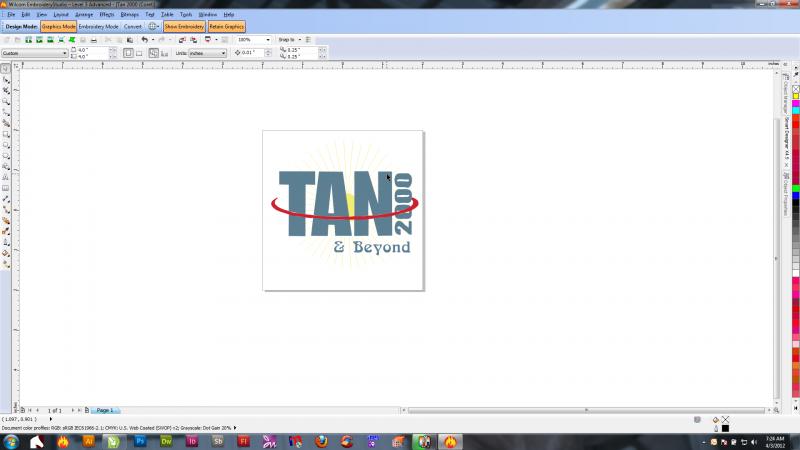Viewport: 800px width, 450px height.
Task: Pick the green swatch in color palette
Action: click(x=795, y=189)
